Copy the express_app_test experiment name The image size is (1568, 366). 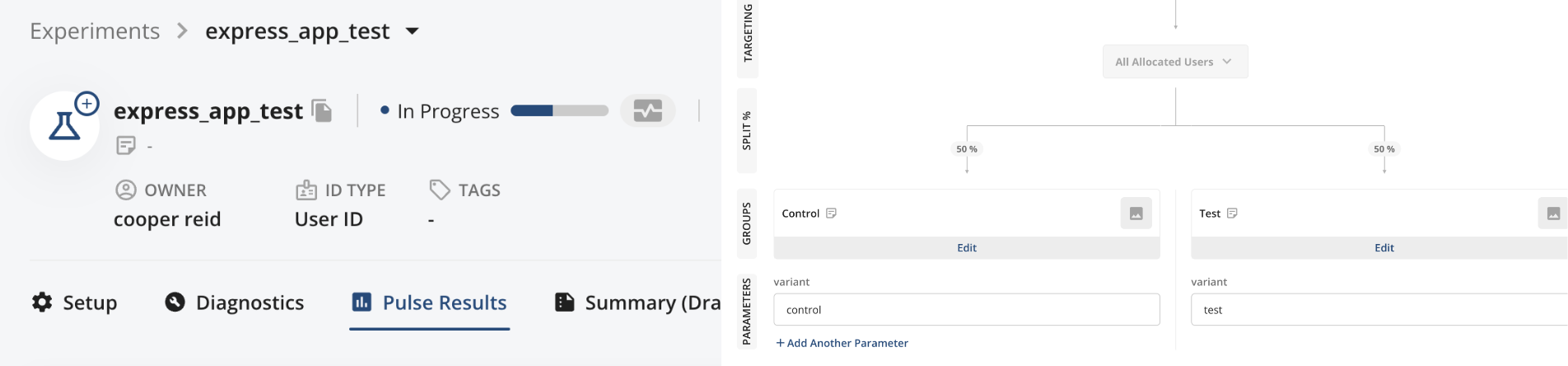coord(322,110)
